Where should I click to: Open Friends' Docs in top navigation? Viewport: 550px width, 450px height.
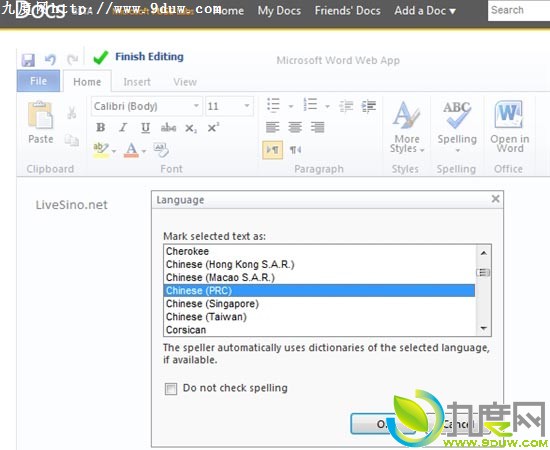(x=347, y=11)
